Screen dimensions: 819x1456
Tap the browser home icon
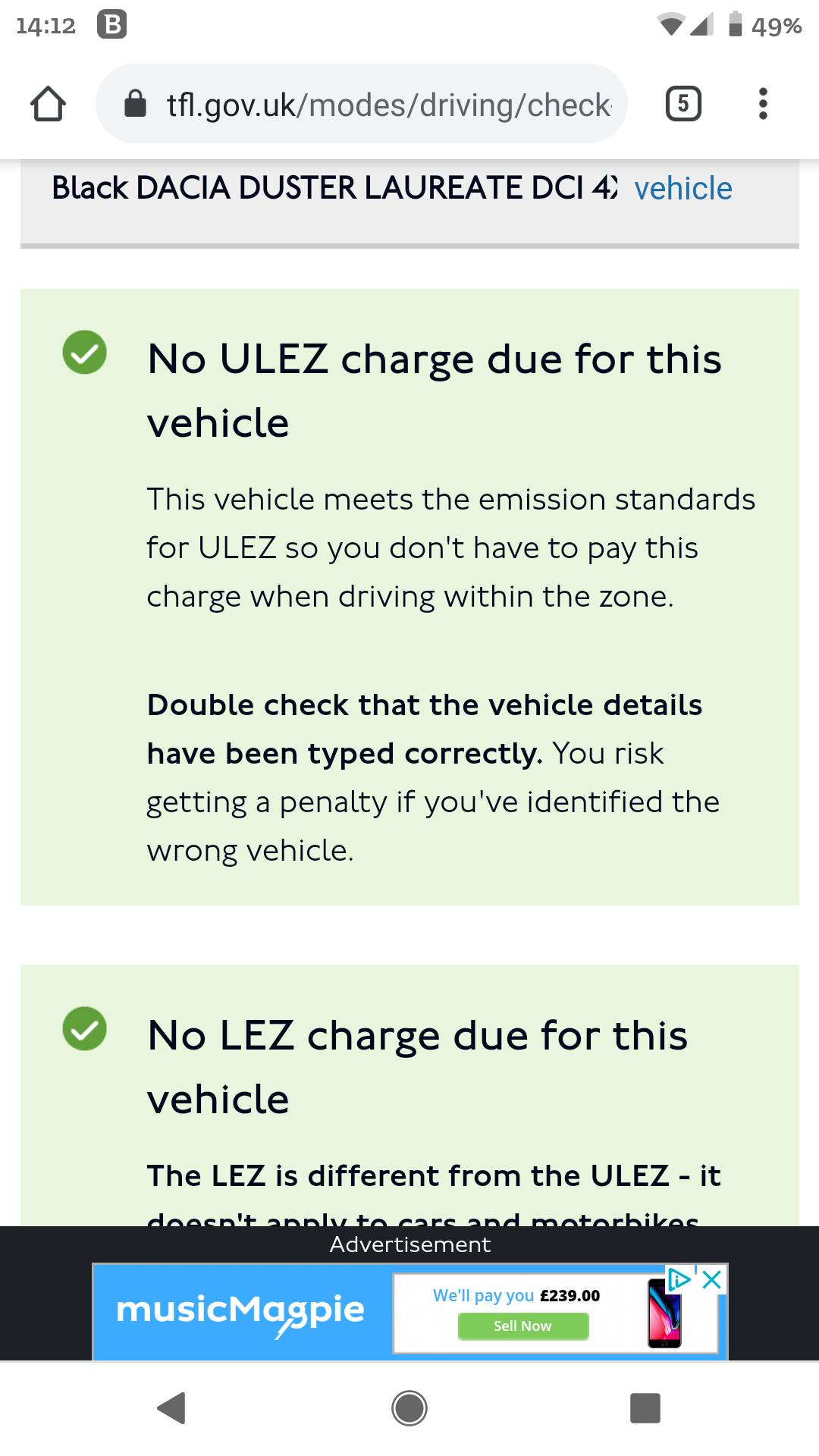pyautogui.click(x=48, y=104)
